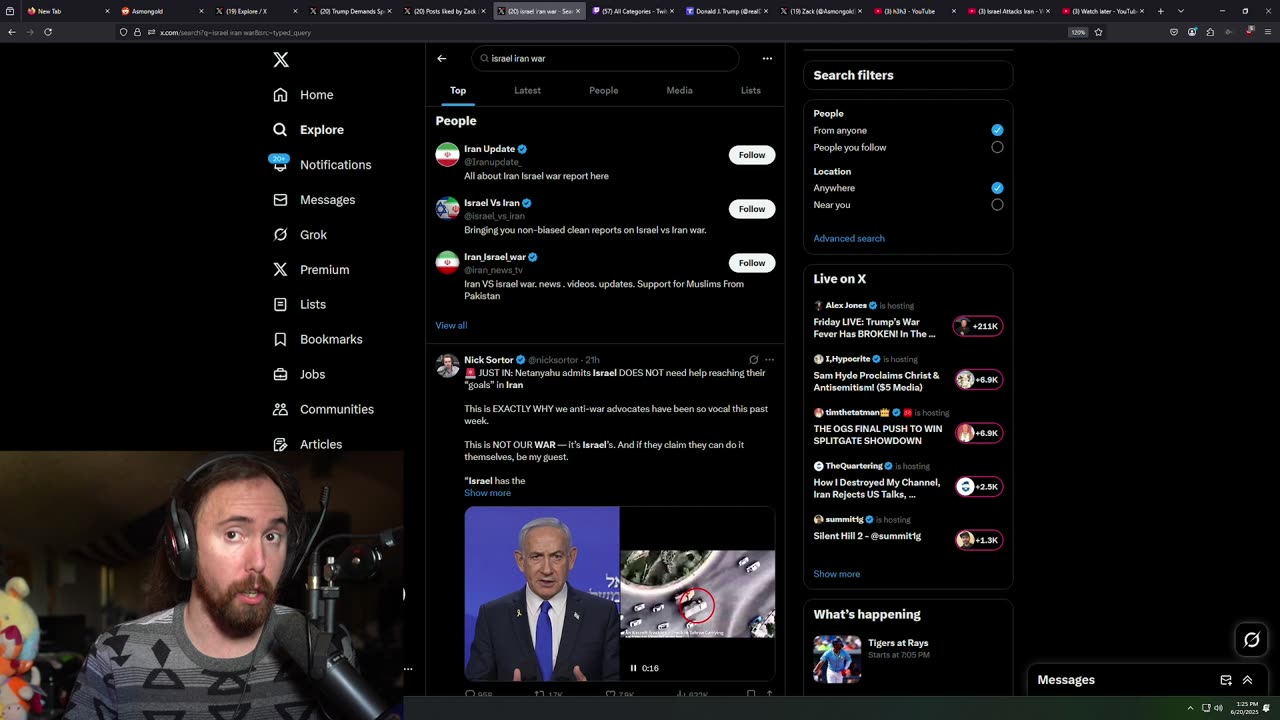
Task: Open Nick Sortor's profile name
Action: (488, 360)
